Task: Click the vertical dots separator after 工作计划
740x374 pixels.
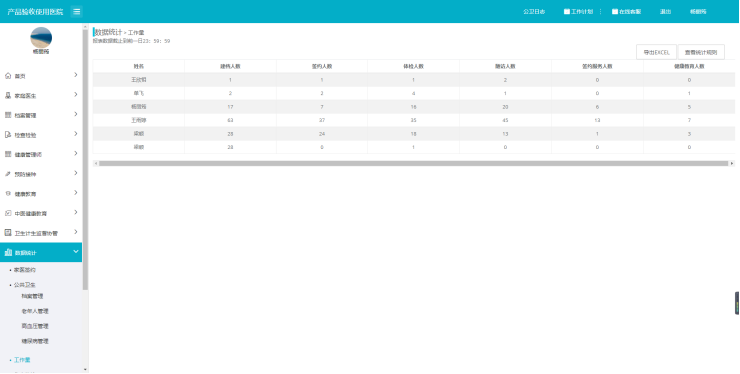Action: pyautogui.click(x=600, y=11)
